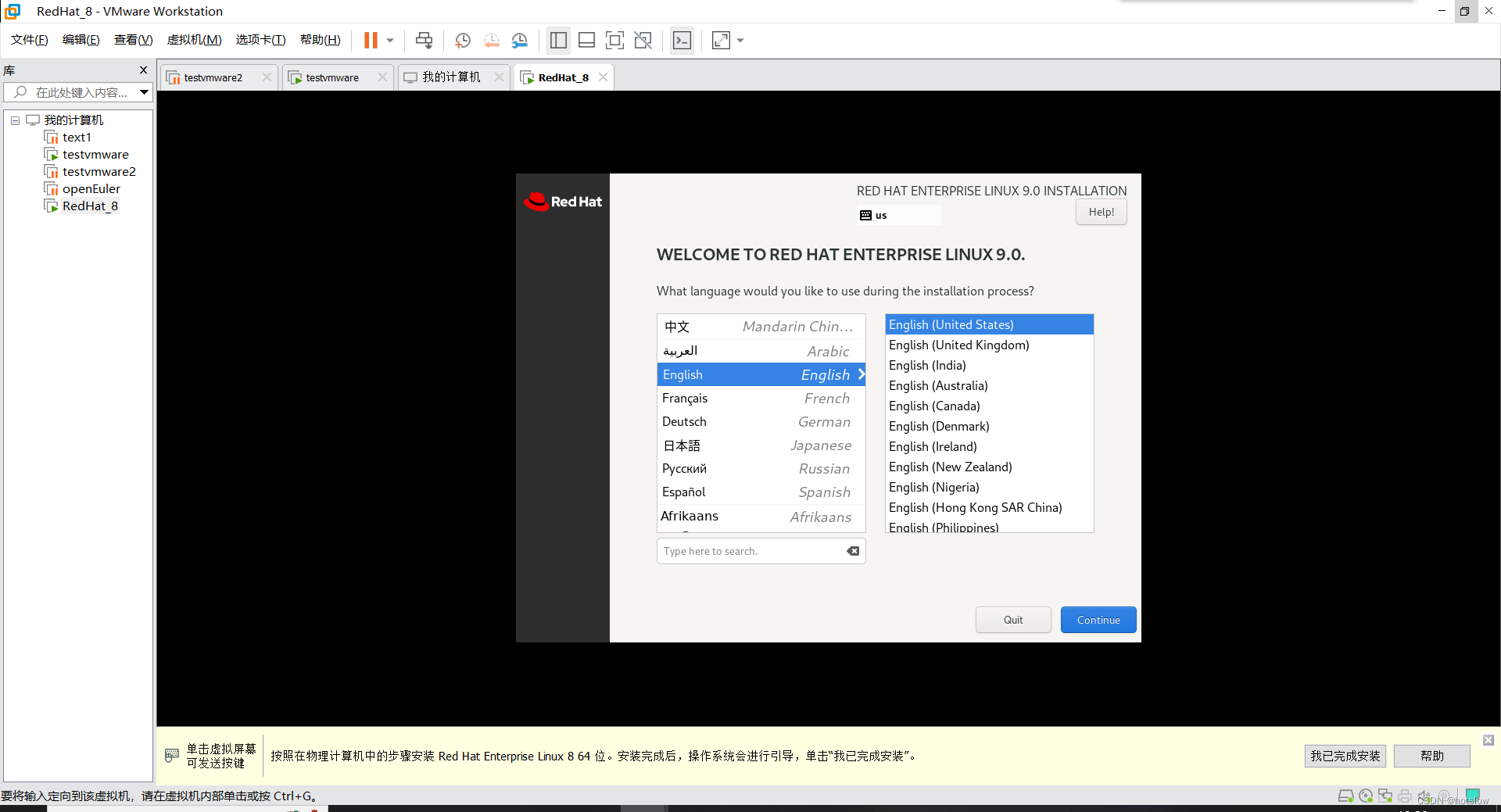Collapse the 我的计算机 tree node
Screen dimensions: 1501x812
click(x=15, y=120)
